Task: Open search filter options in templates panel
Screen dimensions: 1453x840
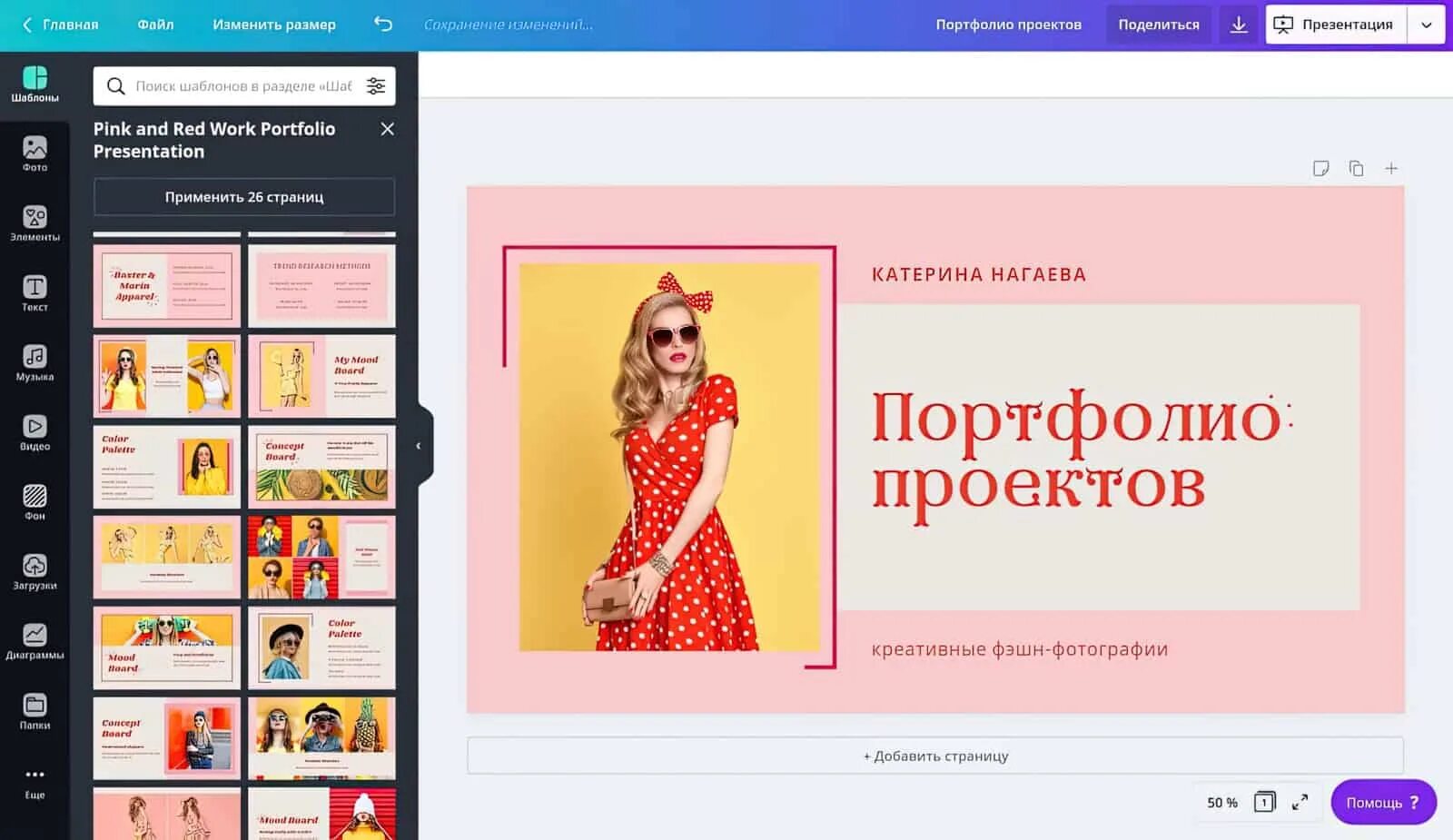Action: tap(376, 85)
